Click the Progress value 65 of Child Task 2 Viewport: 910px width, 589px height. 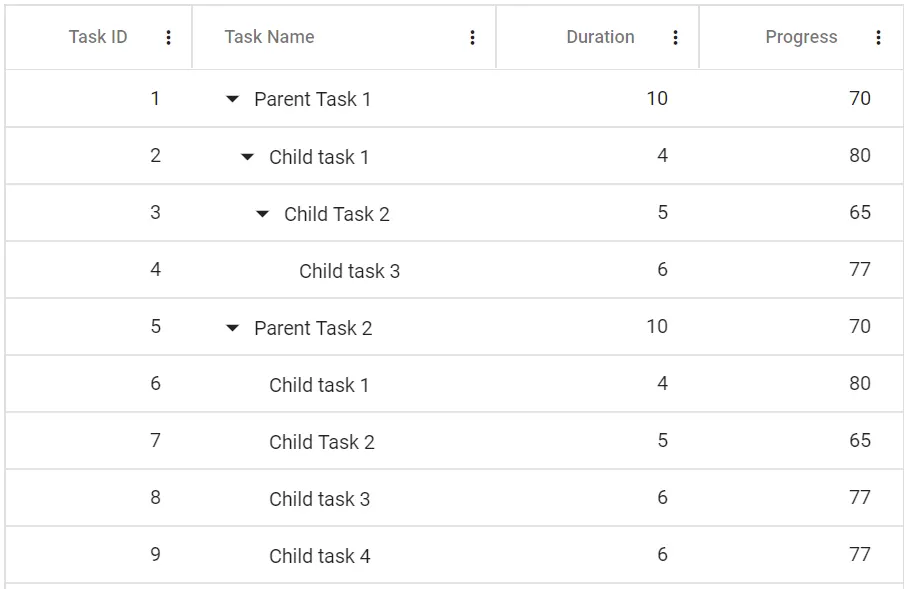(862, 213)
